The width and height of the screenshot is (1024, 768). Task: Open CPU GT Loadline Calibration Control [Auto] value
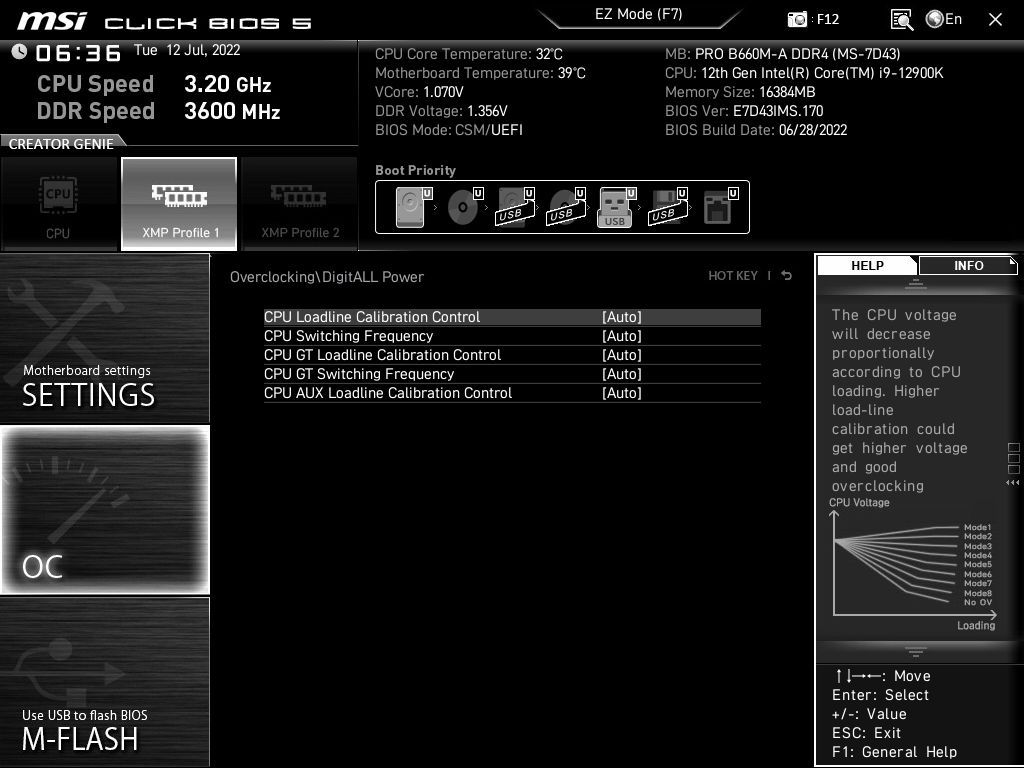tap(622, 355)
